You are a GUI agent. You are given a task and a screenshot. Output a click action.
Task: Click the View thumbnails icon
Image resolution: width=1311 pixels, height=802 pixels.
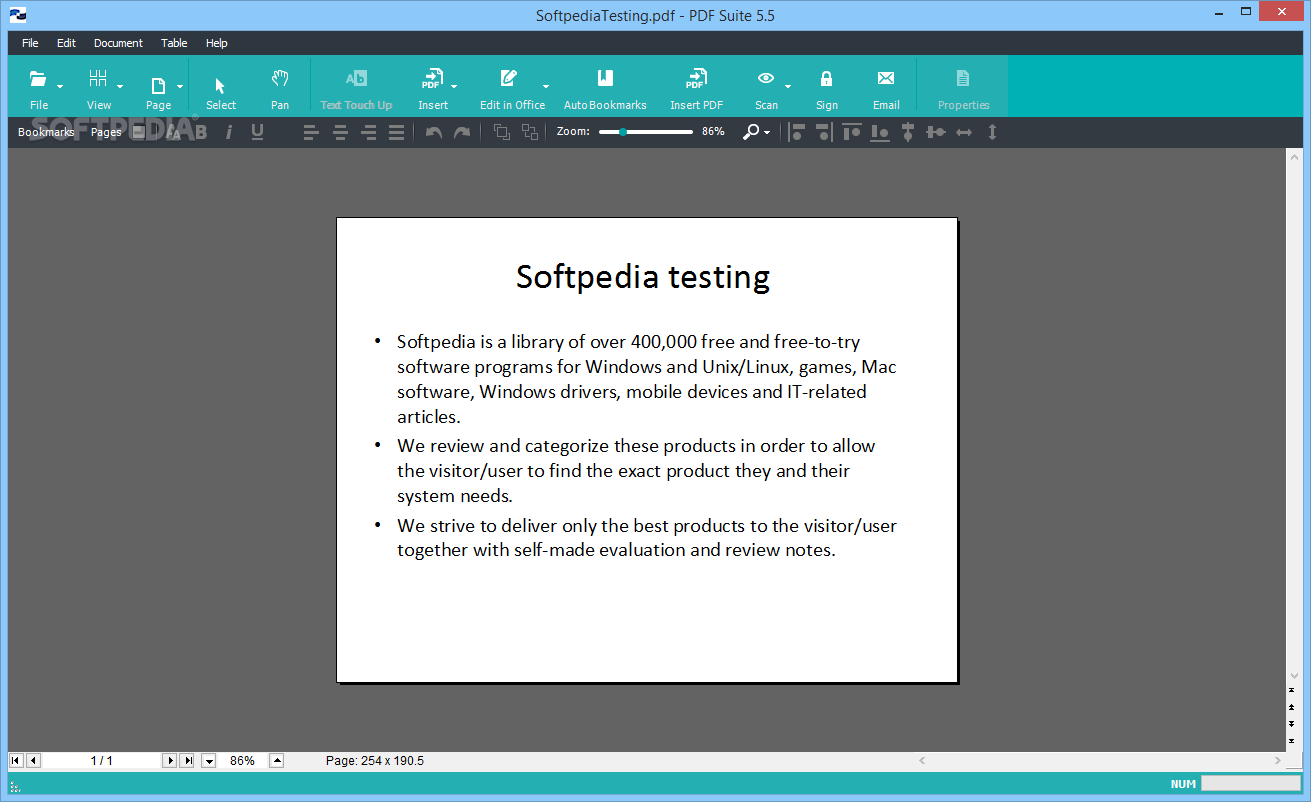click(x=98, y=79)
